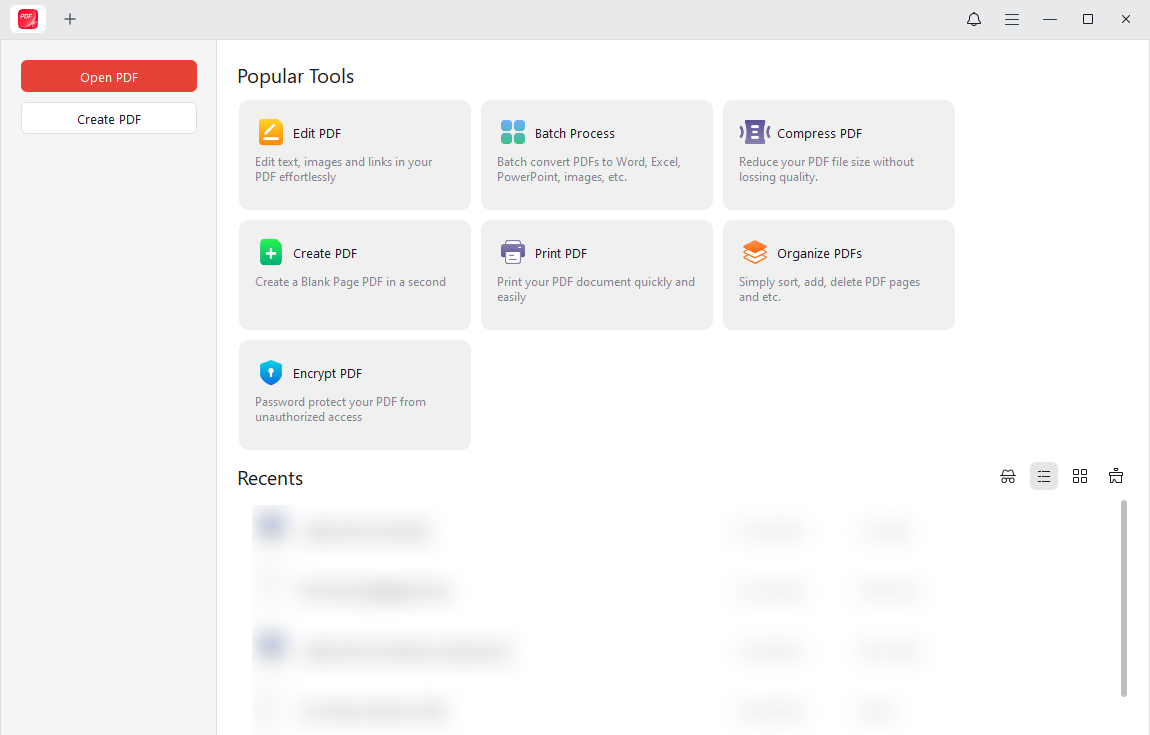1150x735 pixels.
Task: Toggle list view for Recents
Action: tap(1044, 476)
